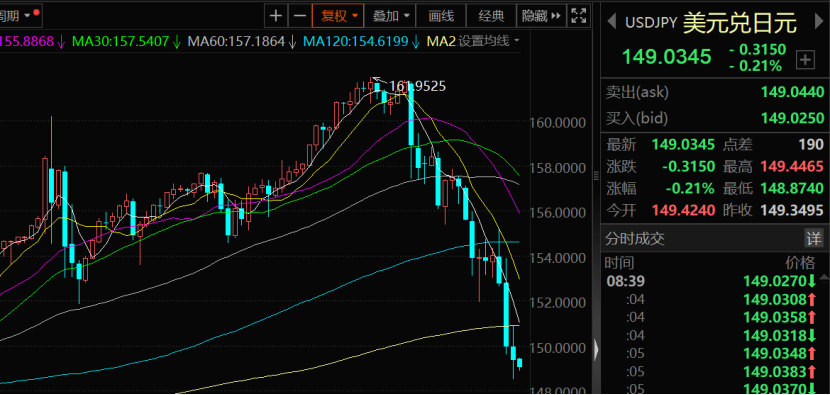Toggle the MA60 white line indicator

tap(242, 41)
